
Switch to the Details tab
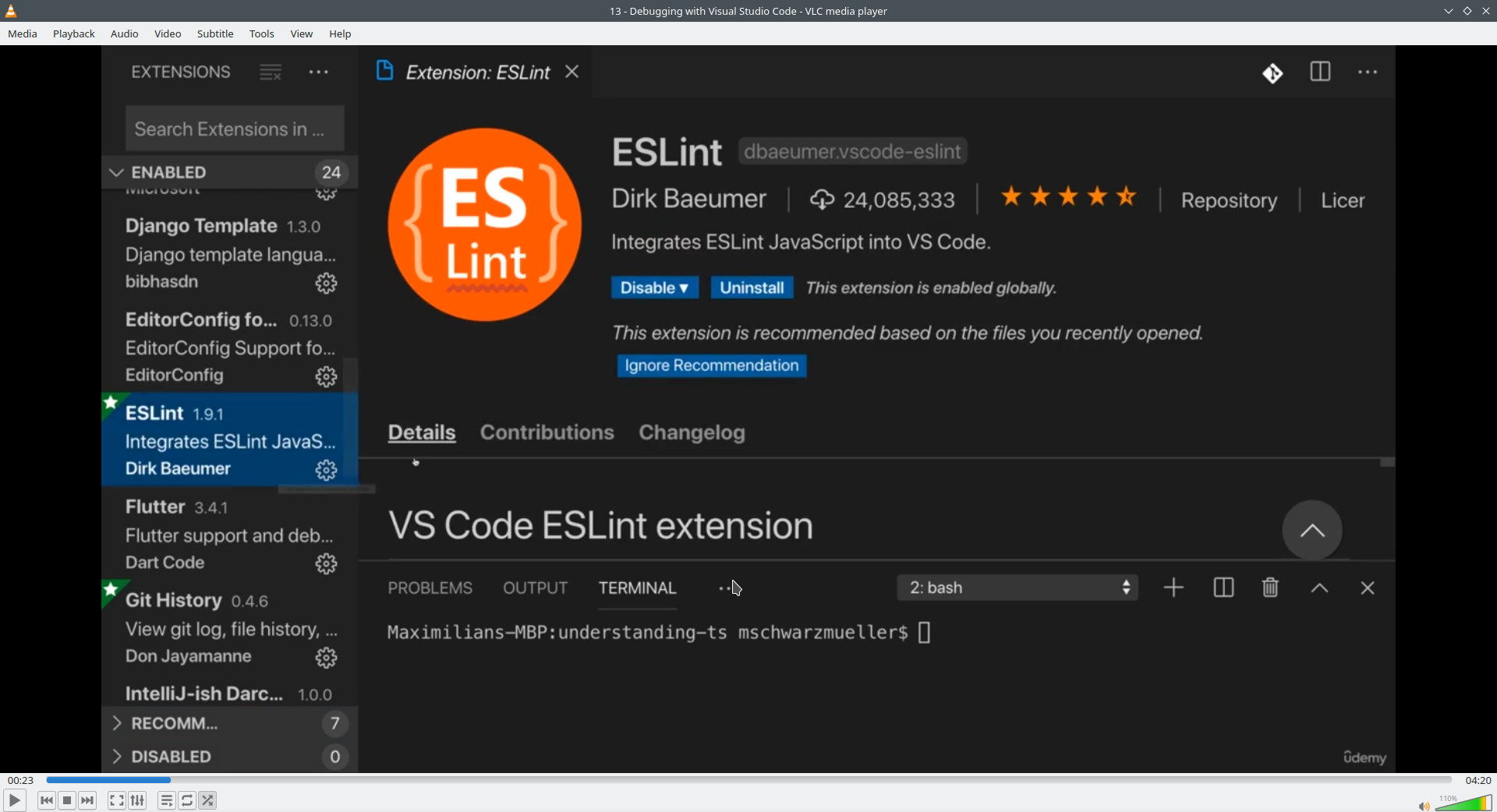[422, 432]
